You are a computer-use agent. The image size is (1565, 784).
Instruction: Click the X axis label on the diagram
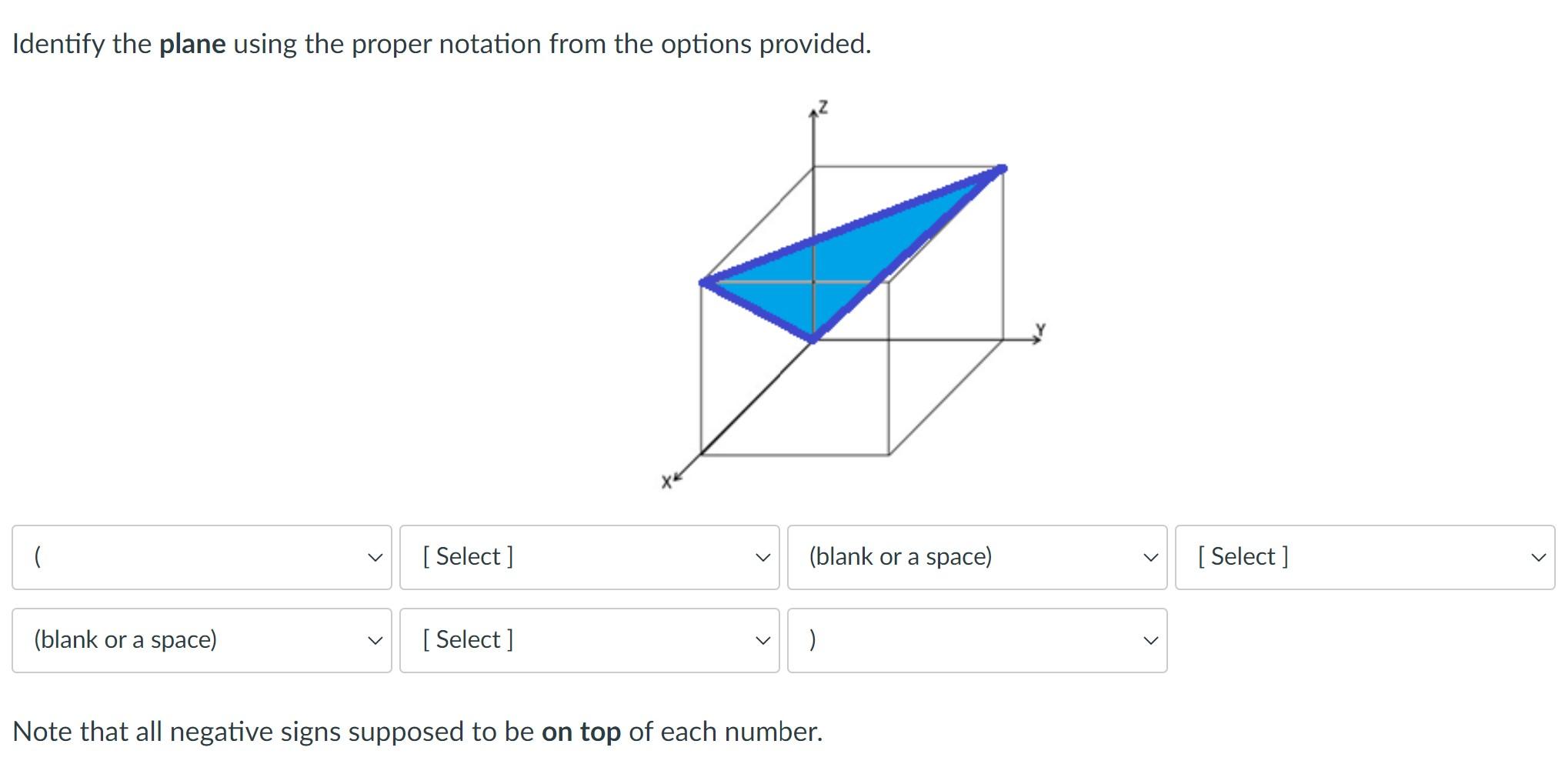[666, 481]
